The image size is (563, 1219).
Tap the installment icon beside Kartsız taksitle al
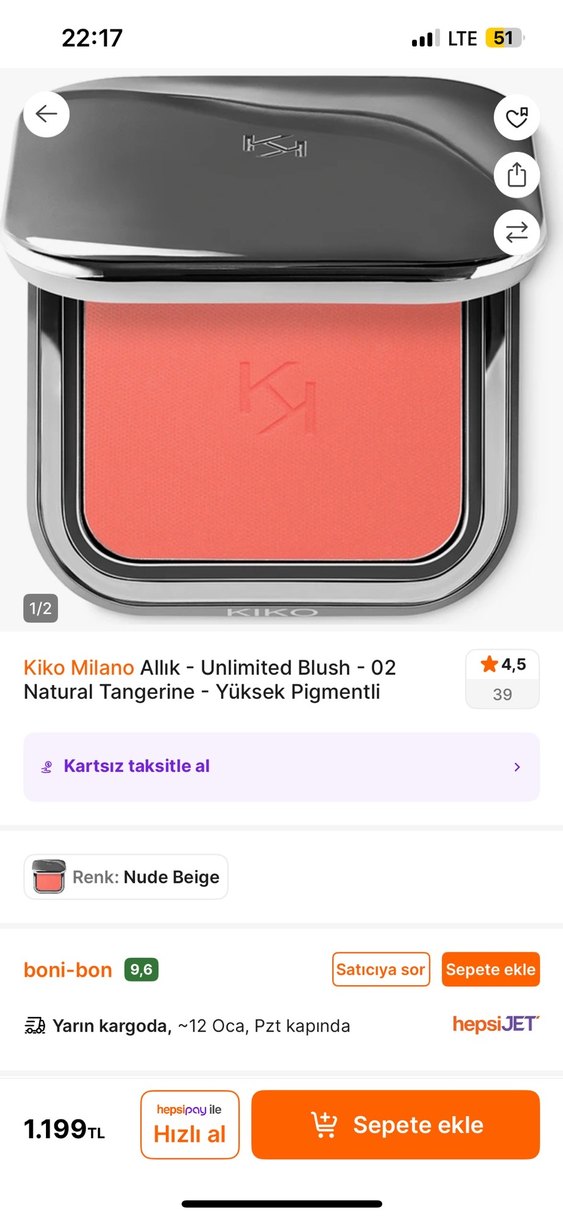pos(46,767)
